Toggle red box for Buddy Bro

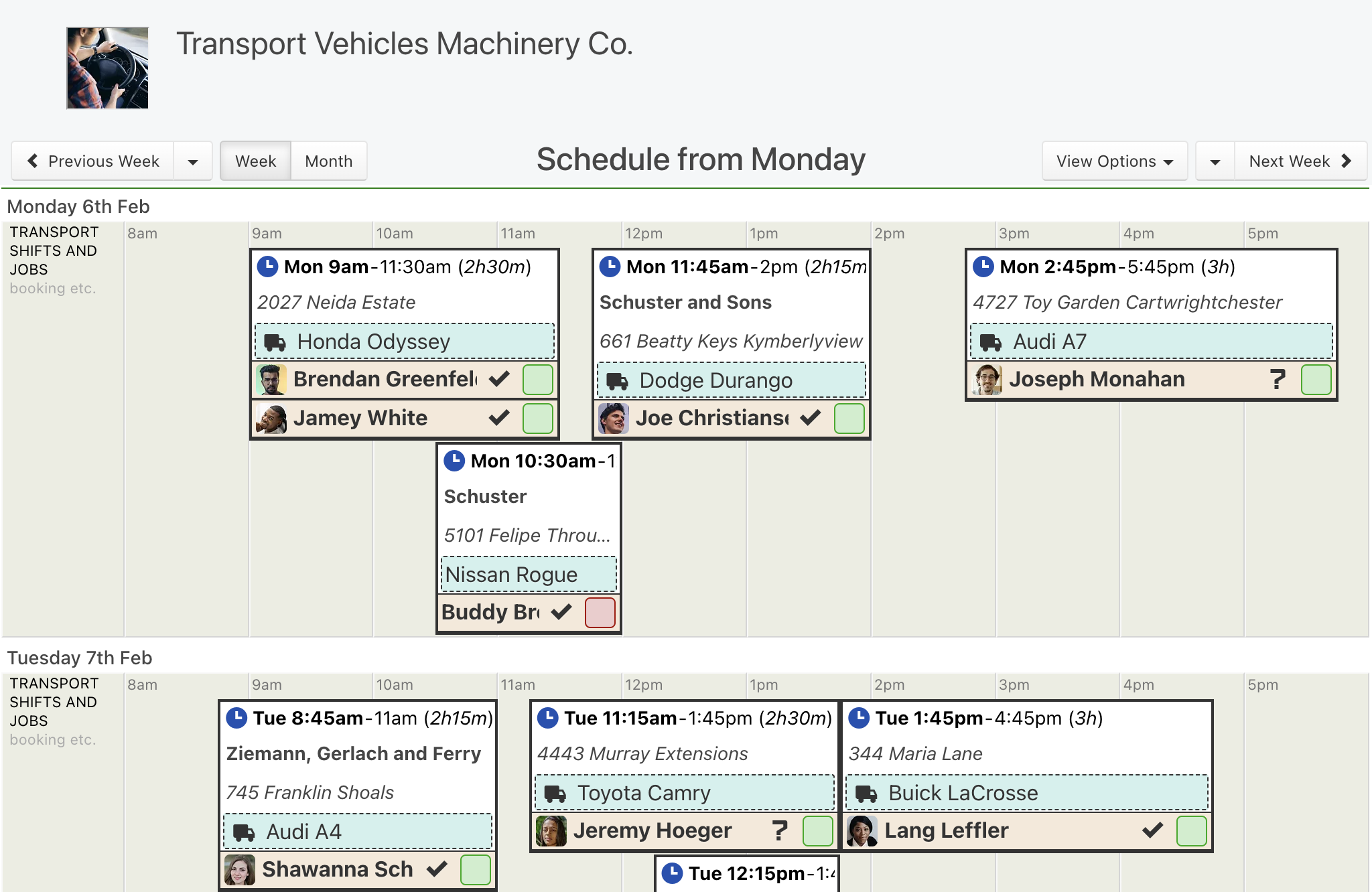click(x=600, y=613)
